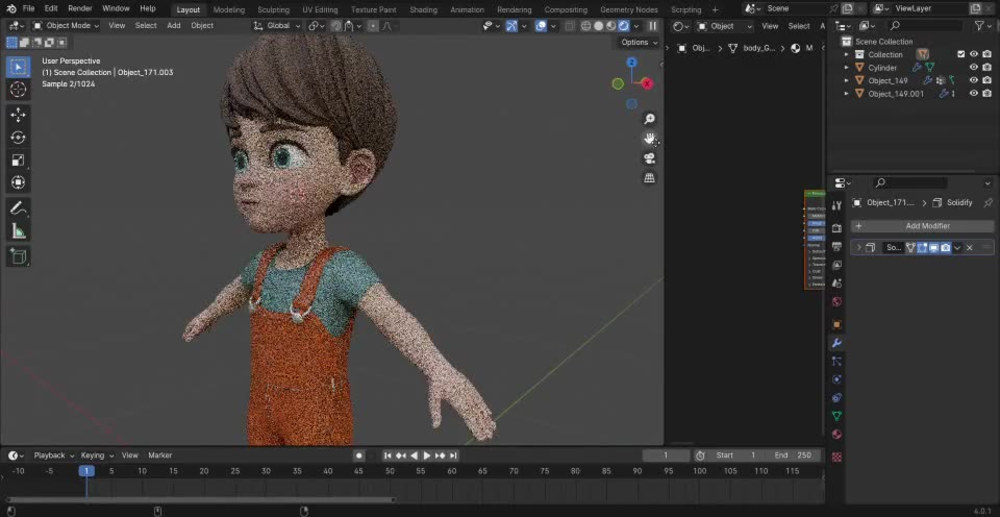Open the Render menu
The width and height of the screenshot is (1000, 517).
point(80,9)
